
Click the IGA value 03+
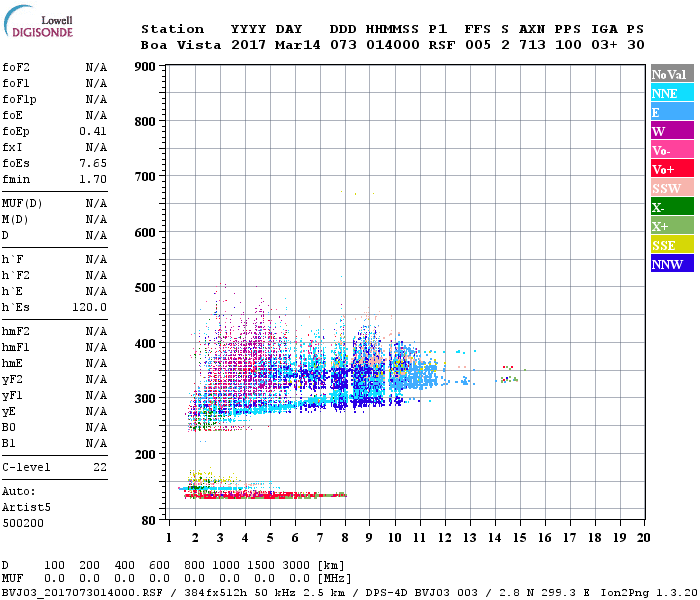[604, 45]
